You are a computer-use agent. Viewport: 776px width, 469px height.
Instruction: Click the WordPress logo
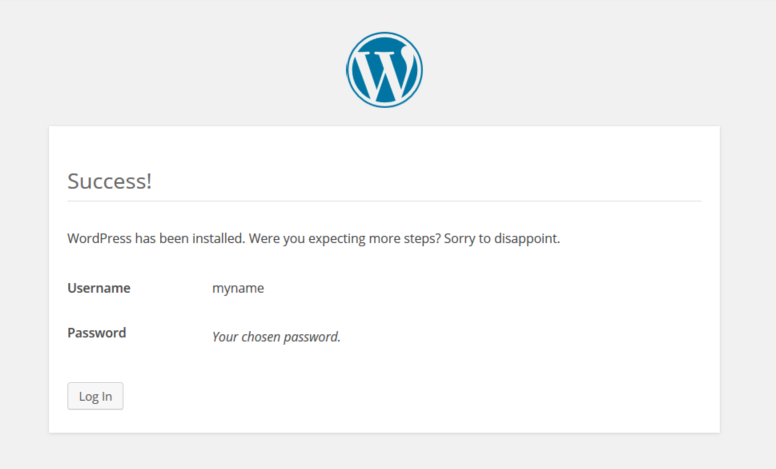click(x=384, y=70)
